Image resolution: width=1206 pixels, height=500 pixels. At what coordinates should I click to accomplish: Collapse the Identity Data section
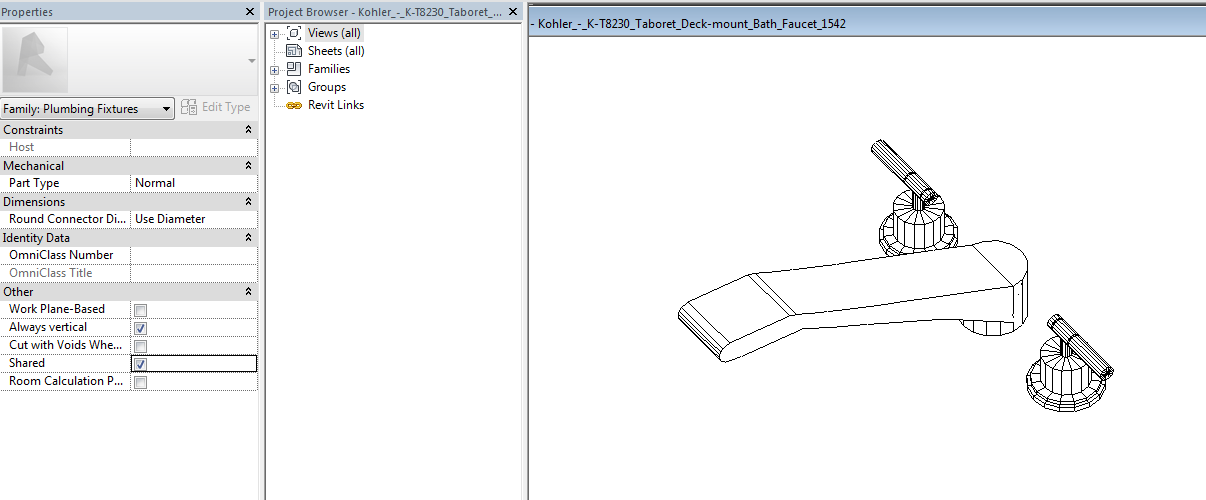[248, 238]
